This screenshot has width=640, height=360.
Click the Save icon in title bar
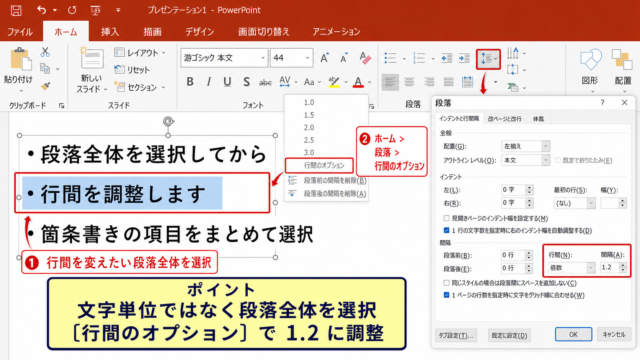coord(16,10)
